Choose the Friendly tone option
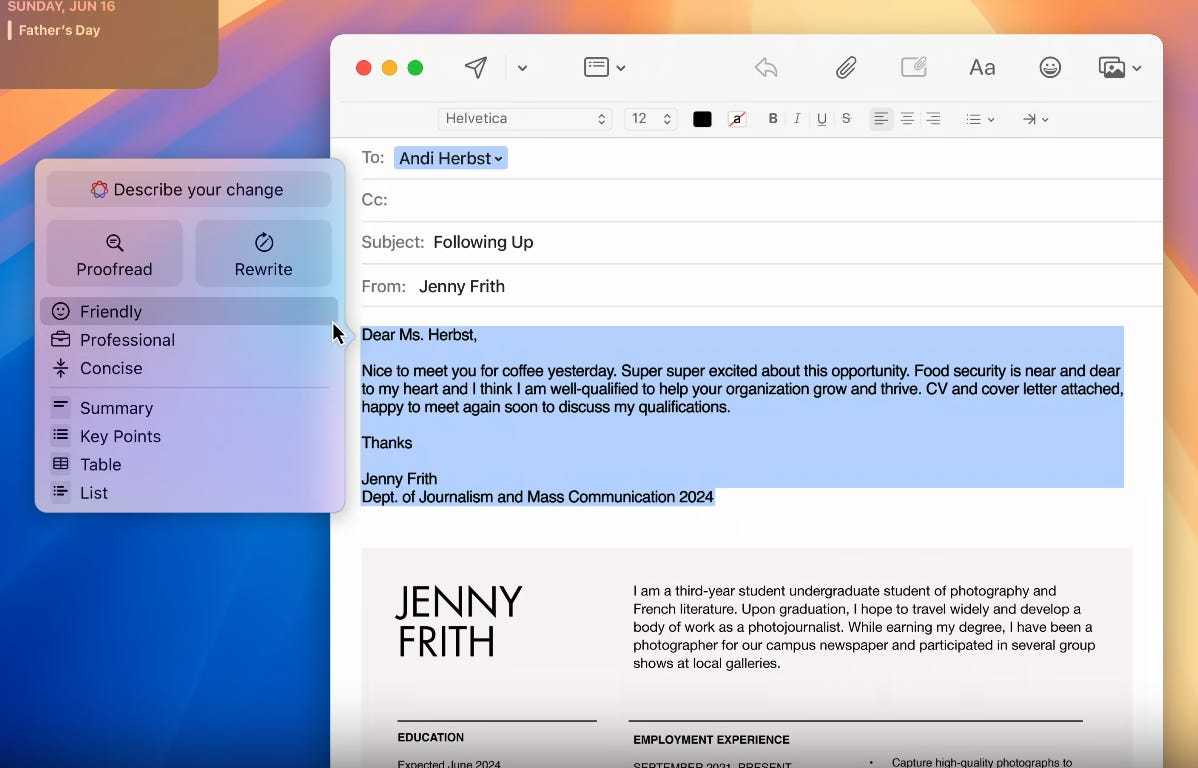The width and height of the screenshot is (1198, 768). [x=189, y=311]
